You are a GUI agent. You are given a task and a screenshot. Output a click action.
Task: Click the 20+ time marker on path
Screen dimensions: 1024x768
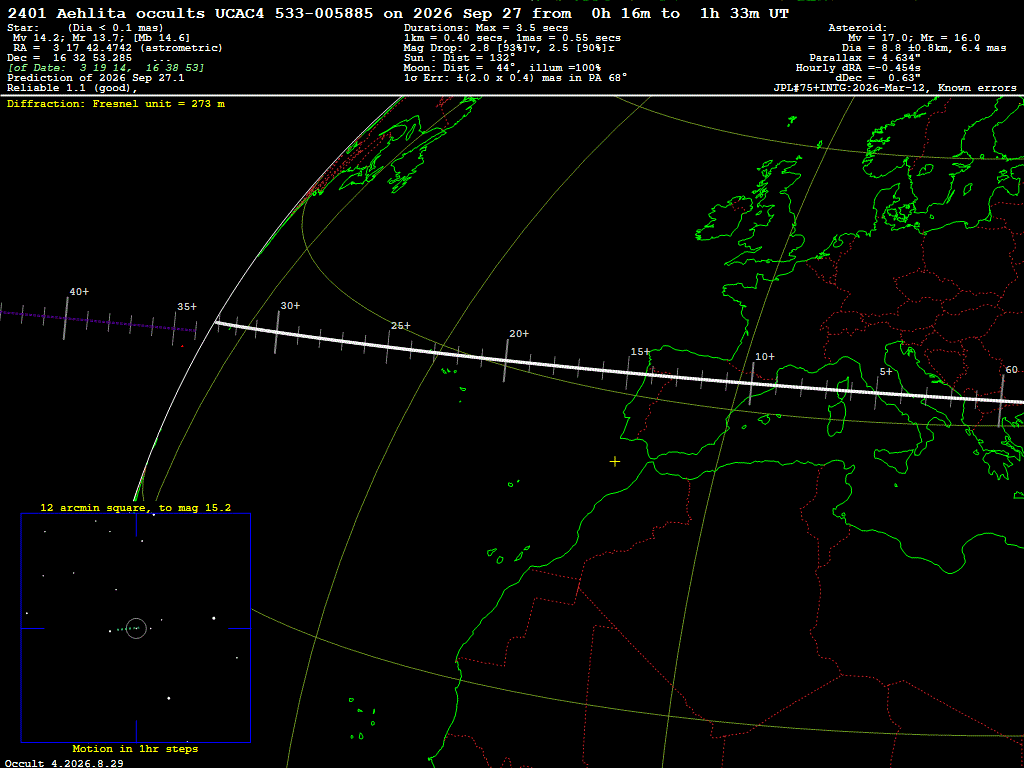pos(519,334)
